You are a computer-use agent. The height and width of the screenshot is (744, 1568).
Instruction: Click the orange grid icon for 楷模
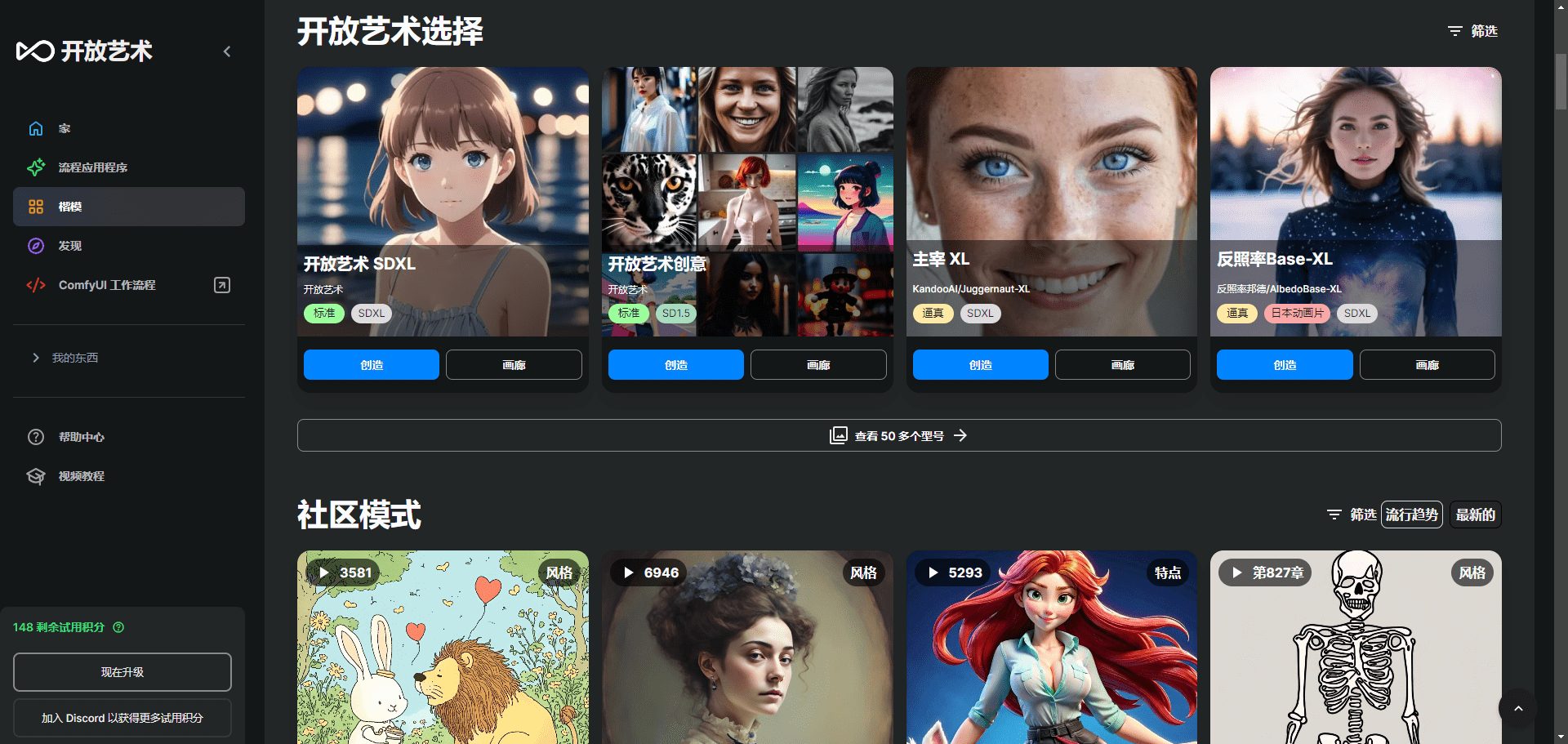click(x=36, y=207)
